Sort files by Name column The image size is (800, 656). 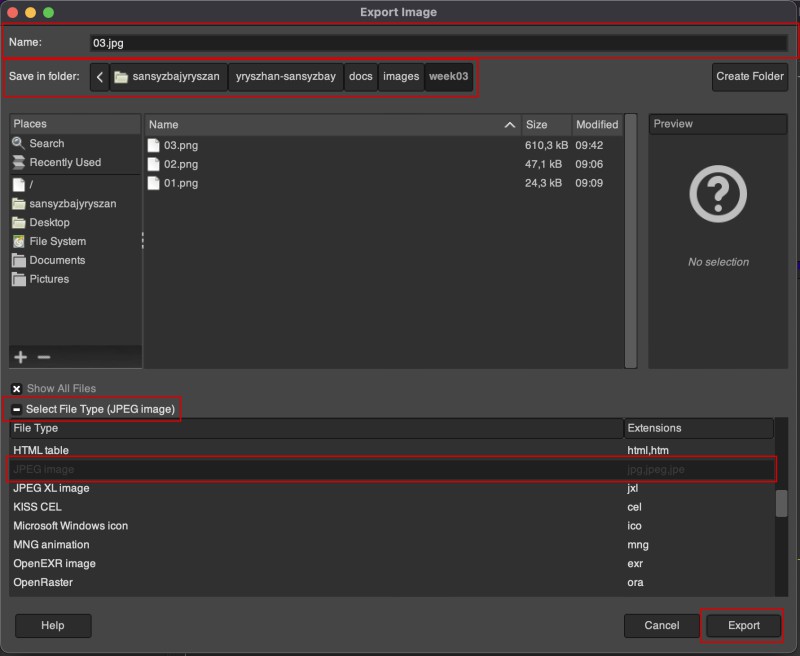pos(333,124)
